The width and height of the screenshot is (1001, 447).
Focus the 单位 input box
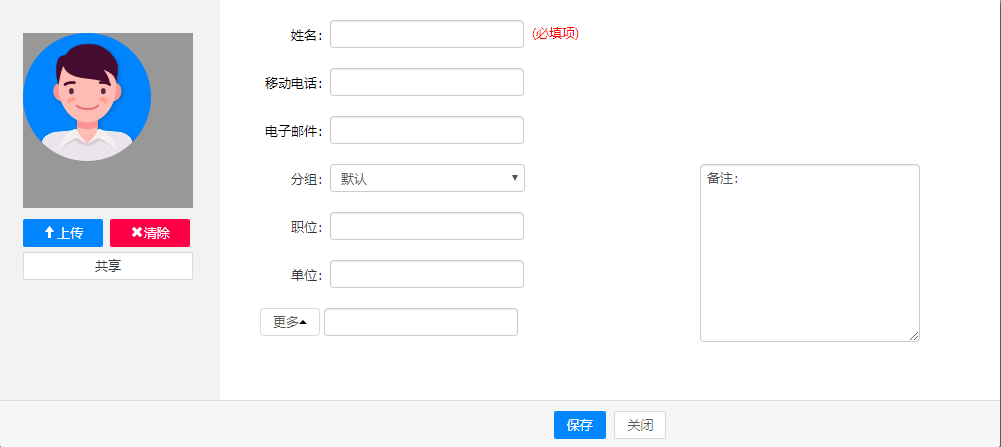pyautogui.click(x=427, y=274)
